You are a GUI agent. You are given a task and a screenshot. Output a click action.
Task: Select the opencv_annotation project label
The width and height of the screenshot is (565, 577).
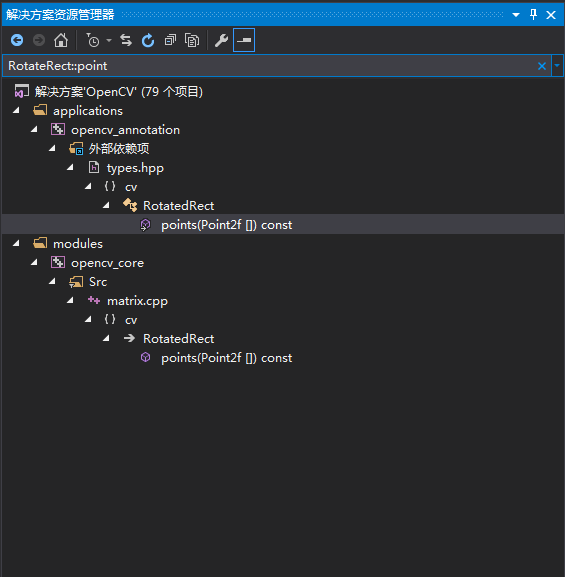(126, 130)
